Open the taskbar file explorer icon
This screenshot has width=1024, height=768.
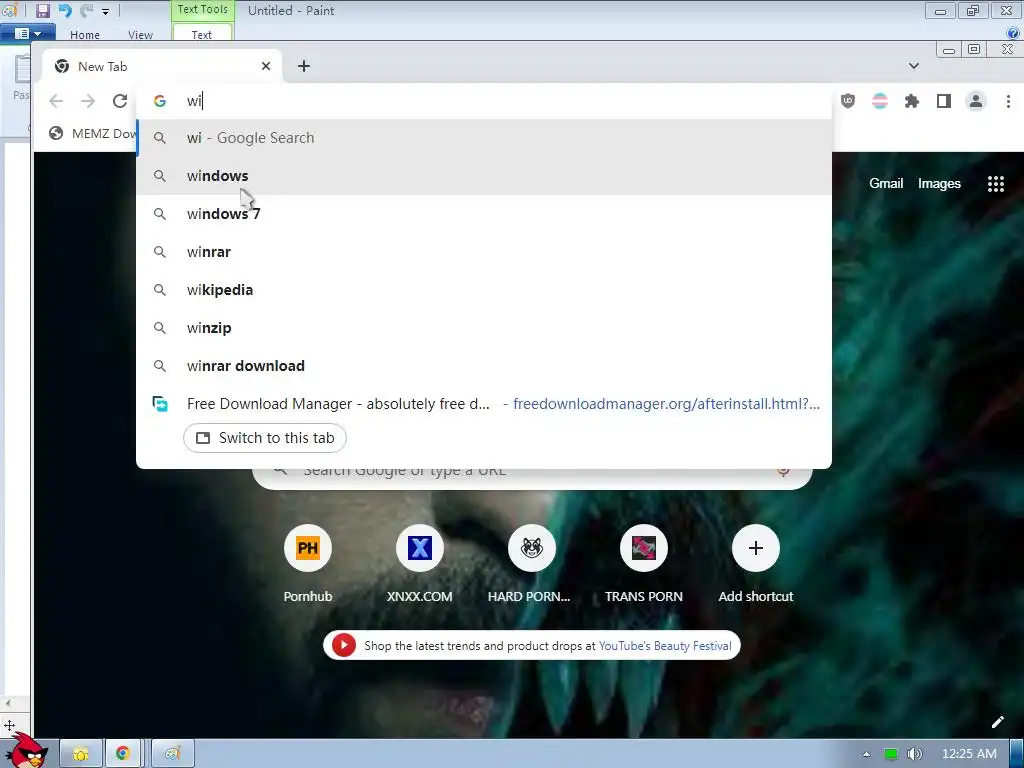pos(81,754)
